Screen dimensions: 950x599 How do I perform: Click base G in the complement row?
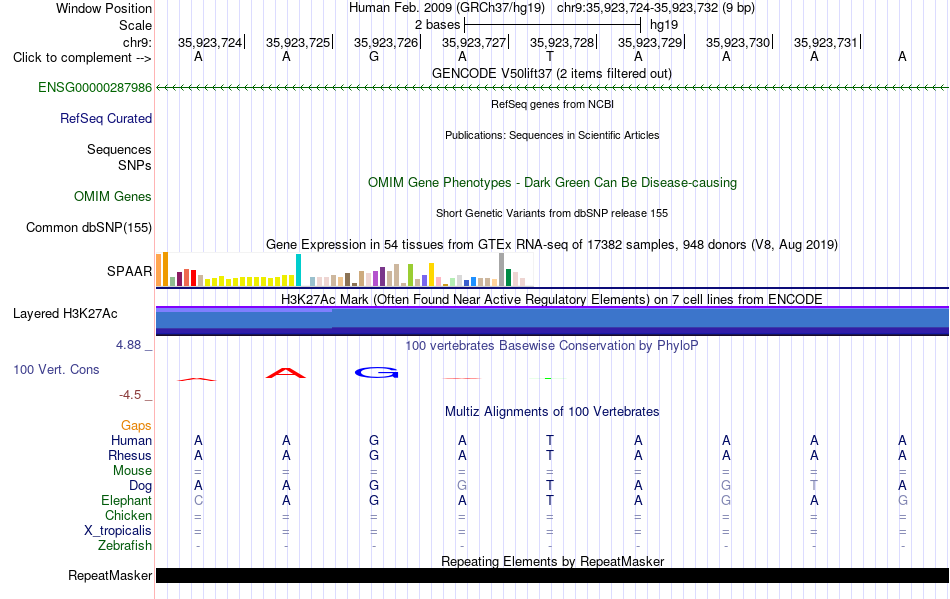(374, 57)
